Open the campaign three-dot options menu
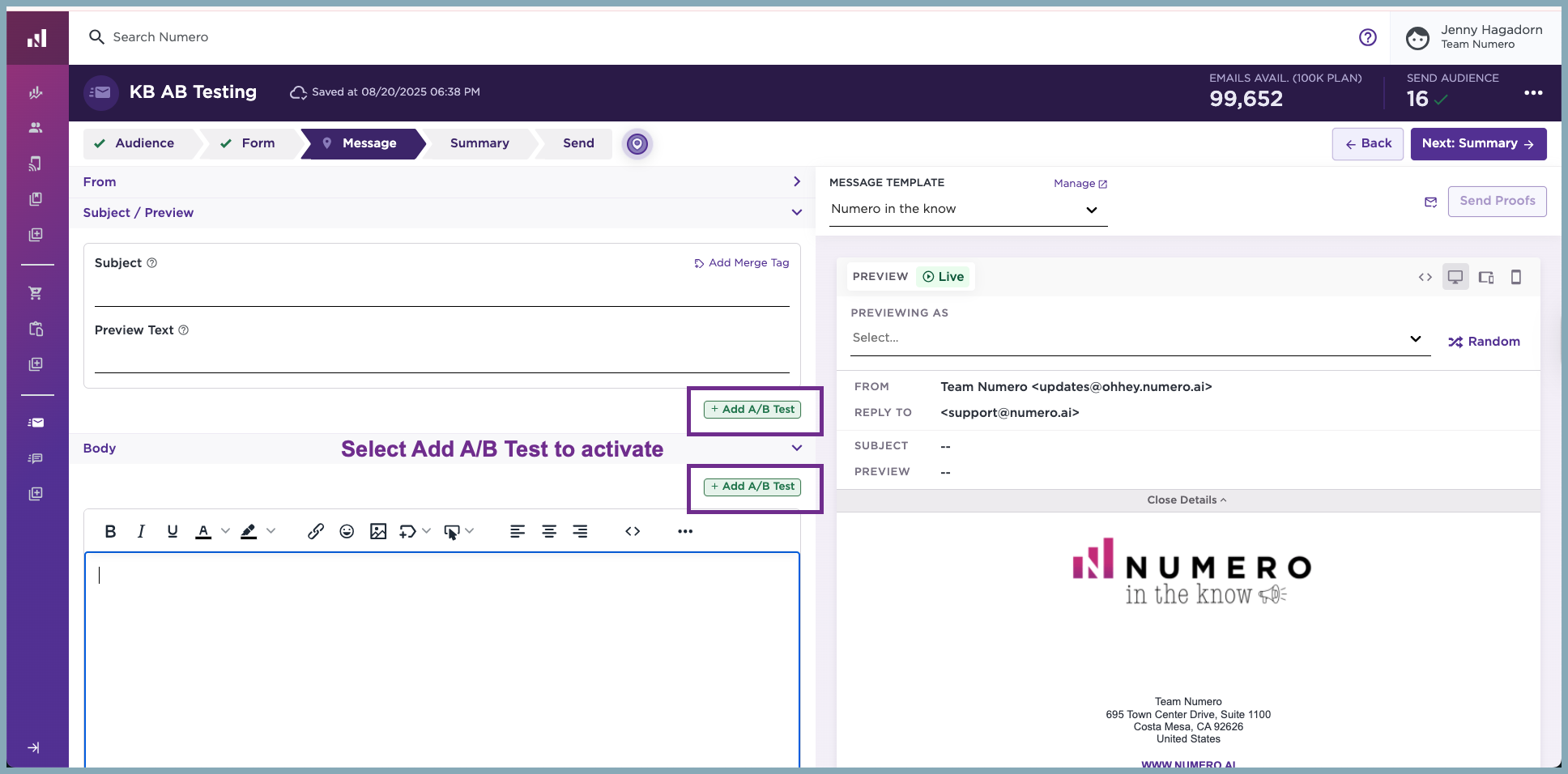 pyautogui.click(x=1533, y=92)
